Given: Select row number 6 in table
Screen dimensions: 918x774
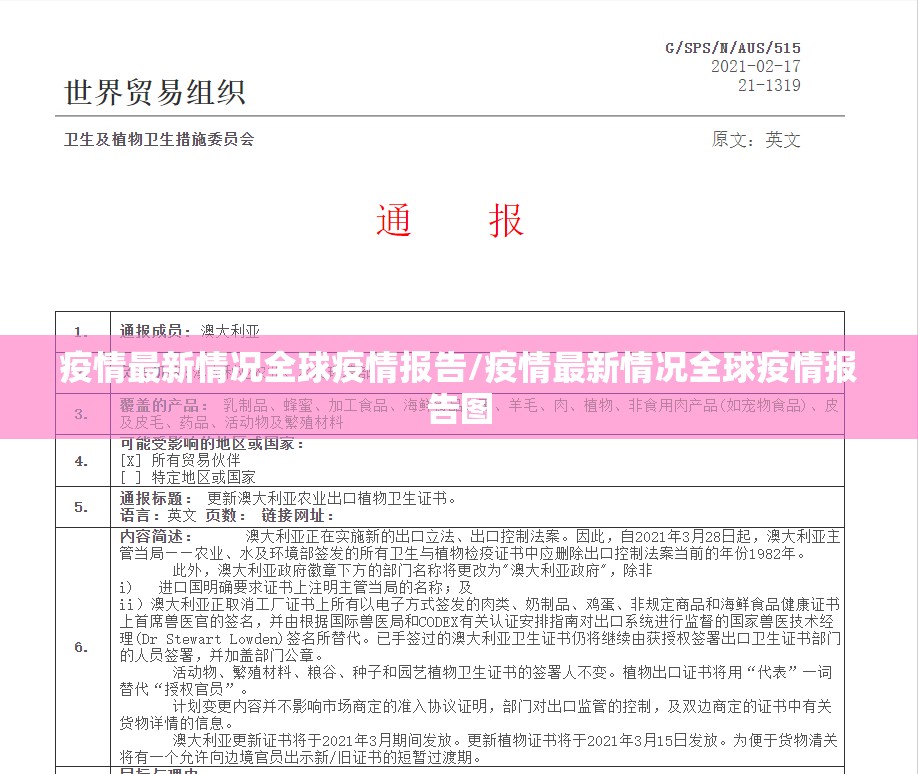Looking at the screenshot, I should point(79,645).
